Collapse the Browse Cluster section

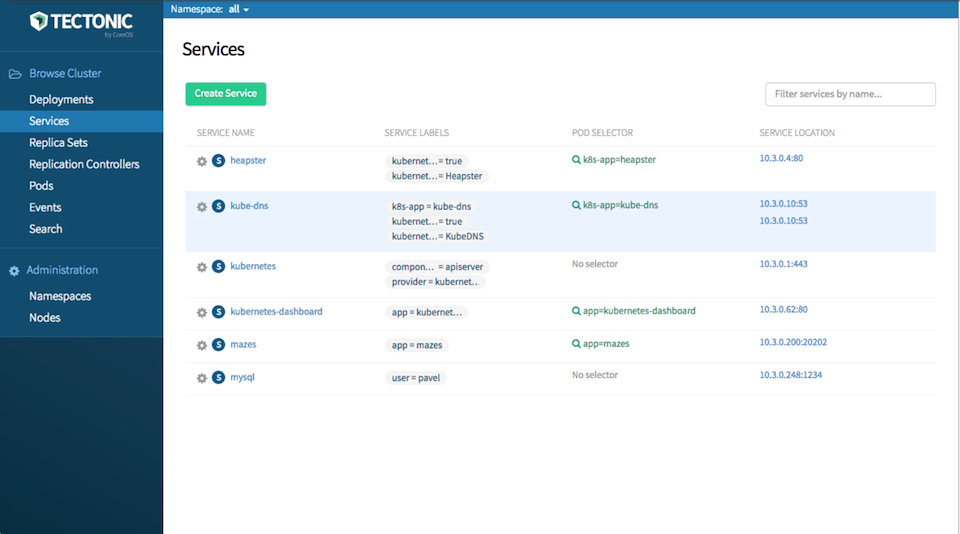(65, 74)
